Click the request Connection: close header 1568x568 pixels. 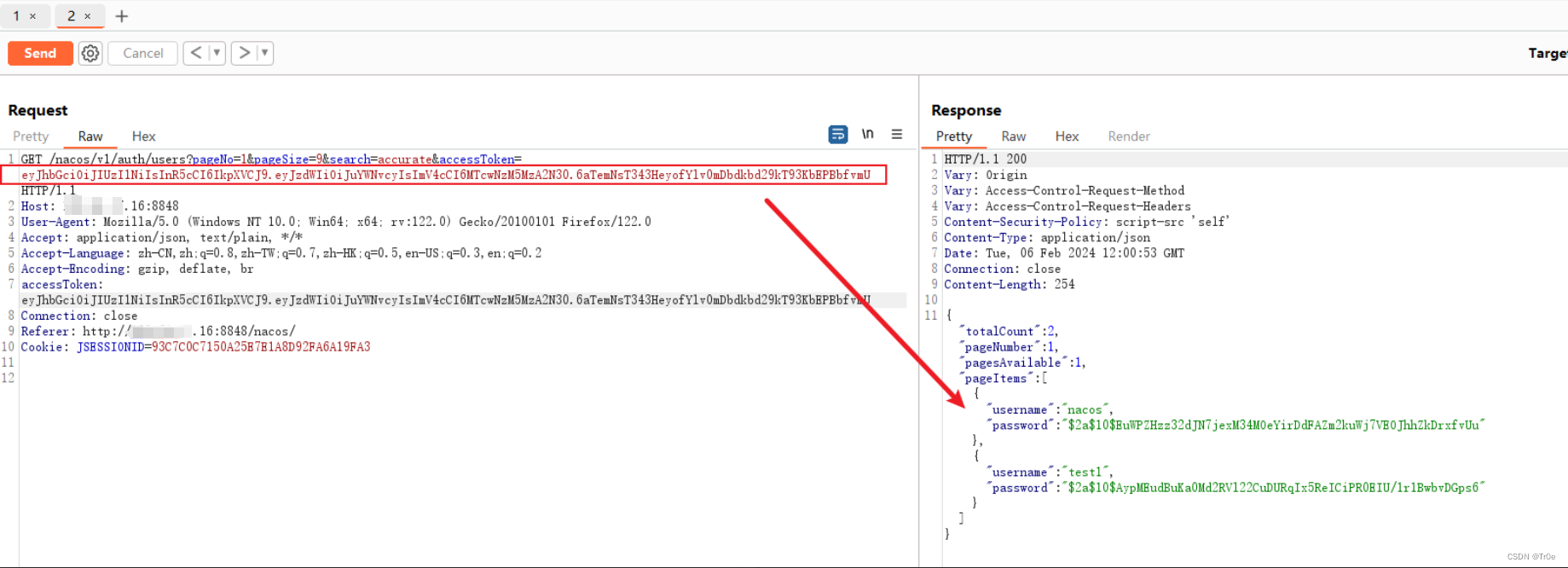[x=79, y=316]
